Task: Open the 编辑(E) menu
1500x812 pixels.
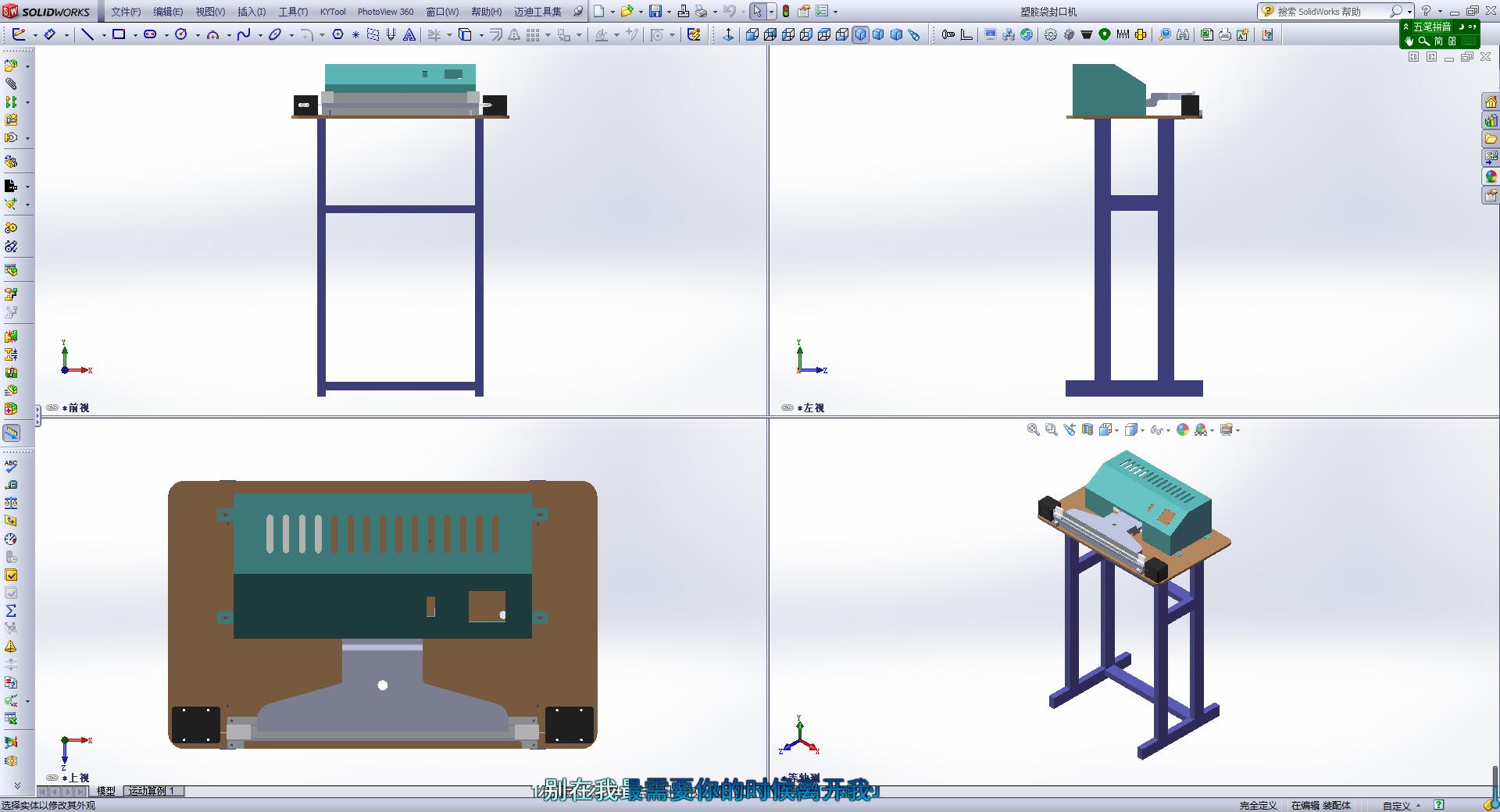Action: click(x=168, y=12)
